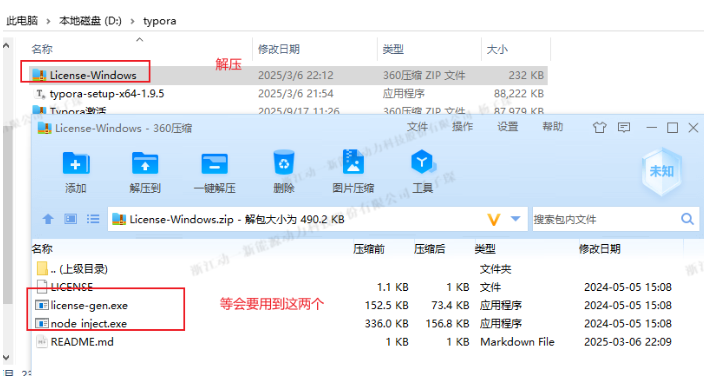Click the 88,222 KB size cell
This screenshot has width=704, height=382.
[519, 93]
